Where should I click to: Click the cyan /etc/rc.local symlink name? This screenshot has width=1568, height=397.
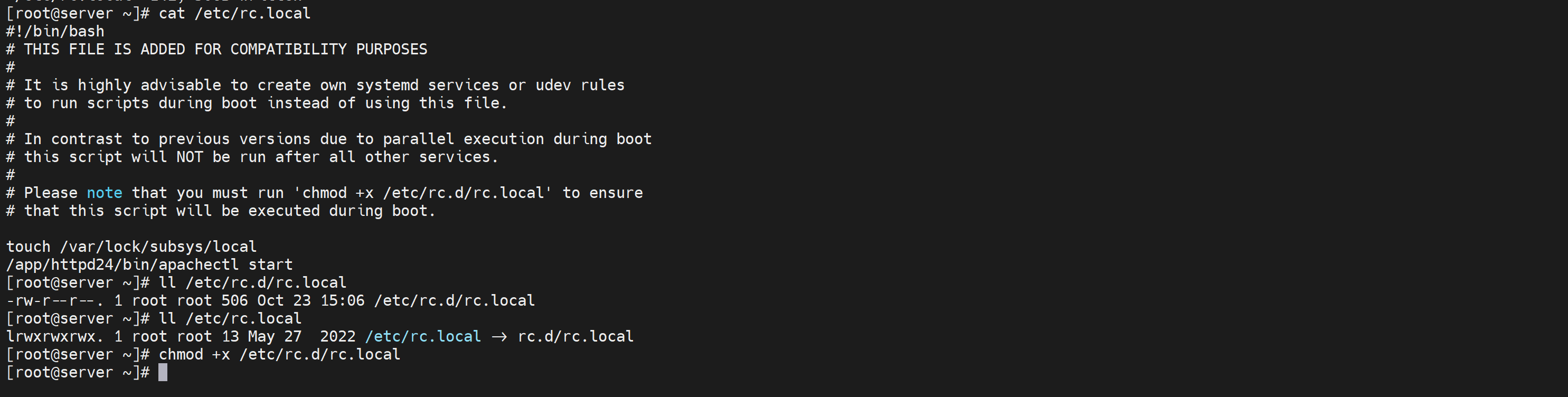(x=422, y=337)
